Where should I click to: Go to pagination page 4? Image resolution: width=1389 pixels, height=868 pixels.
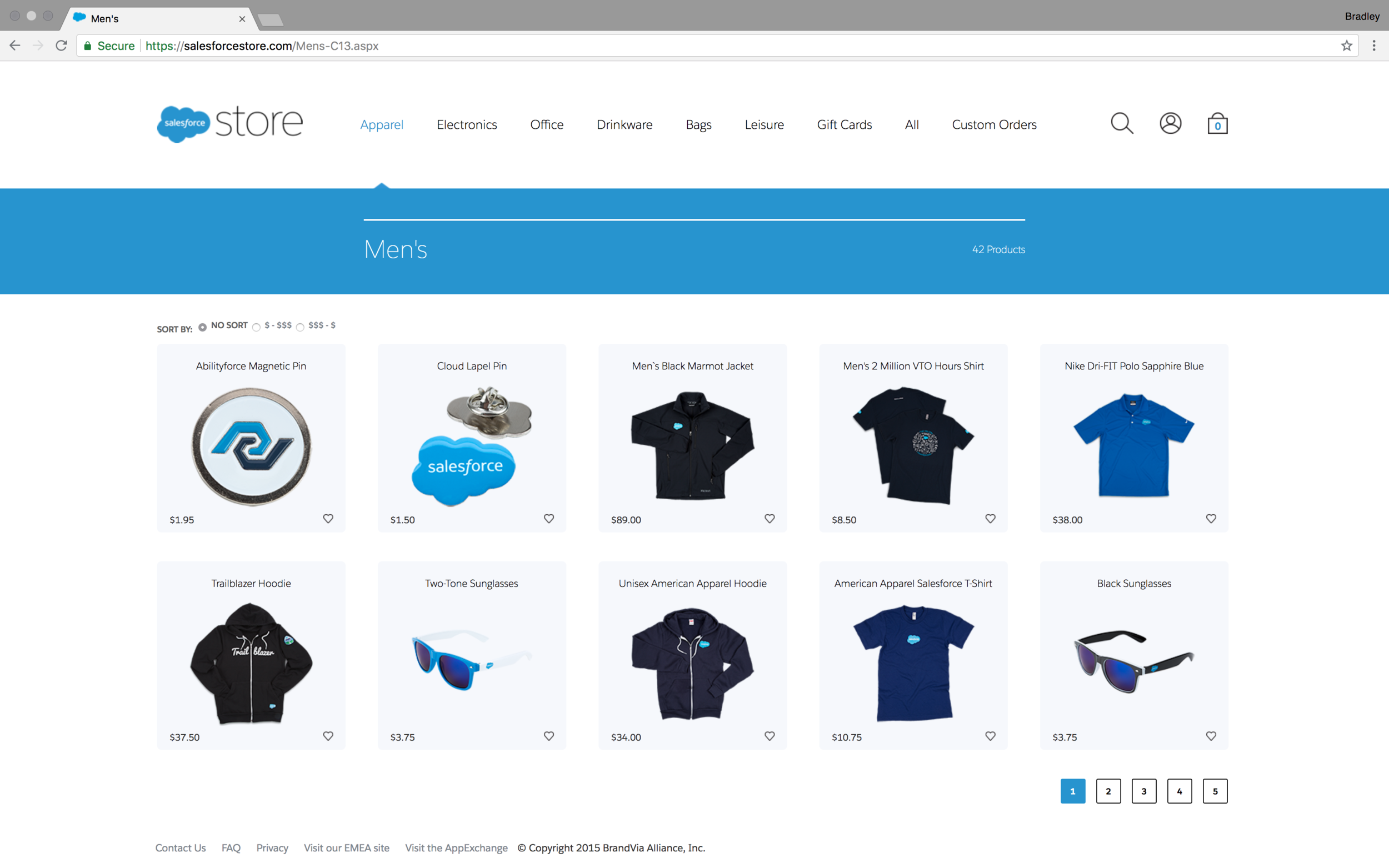click(x=1180, y=791)
